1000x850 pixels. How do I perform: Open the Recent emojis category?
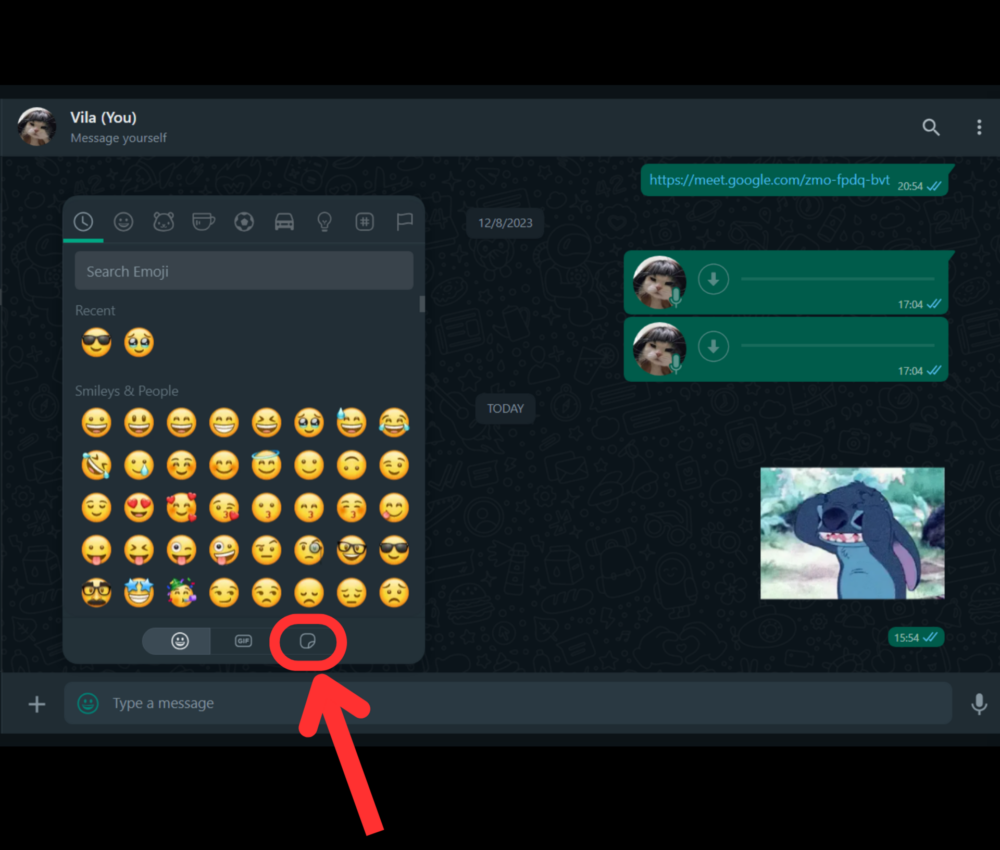[84, 222]
